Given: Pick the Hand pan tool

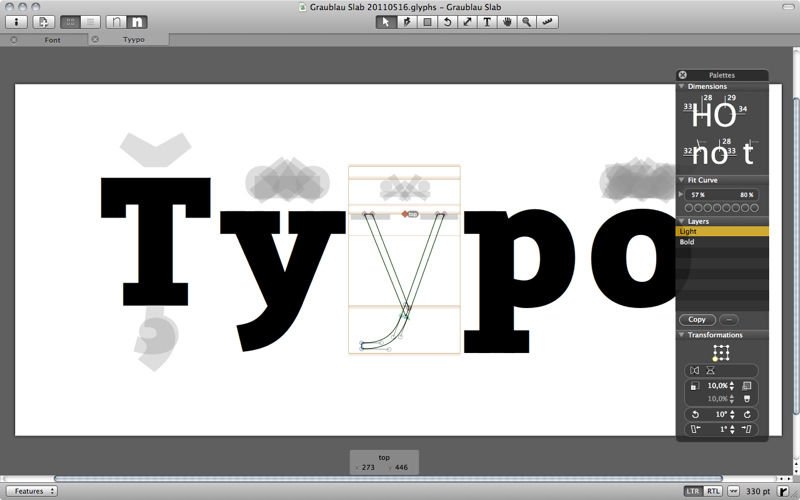Looking at the screenshot, I should pos(507,21).
